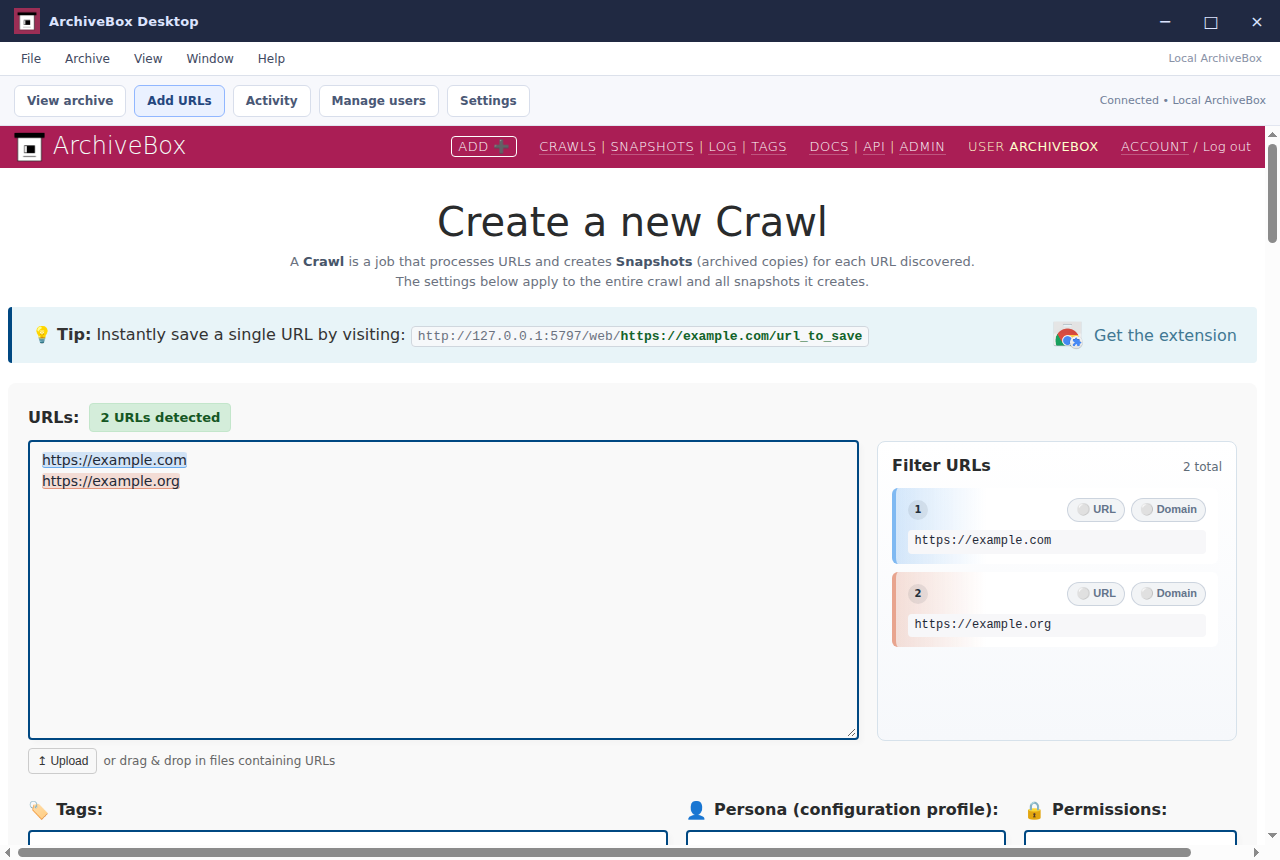This screenshot has height=860, width=1280.
Task: Select the Add URLs tab
Action: (179, 101)
